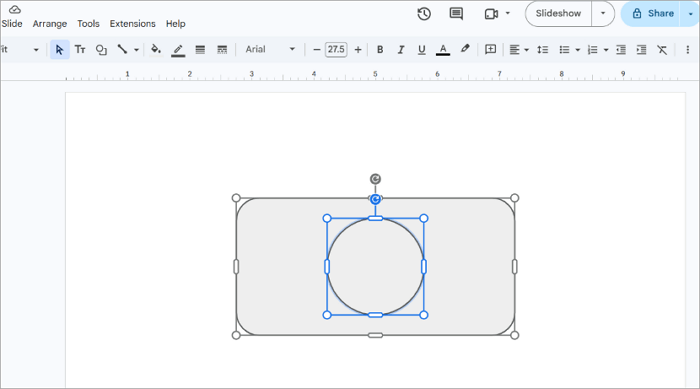This screenshot has width=700, height=389.
Task: Select the circle shape on slide
Action: [375, 267]
